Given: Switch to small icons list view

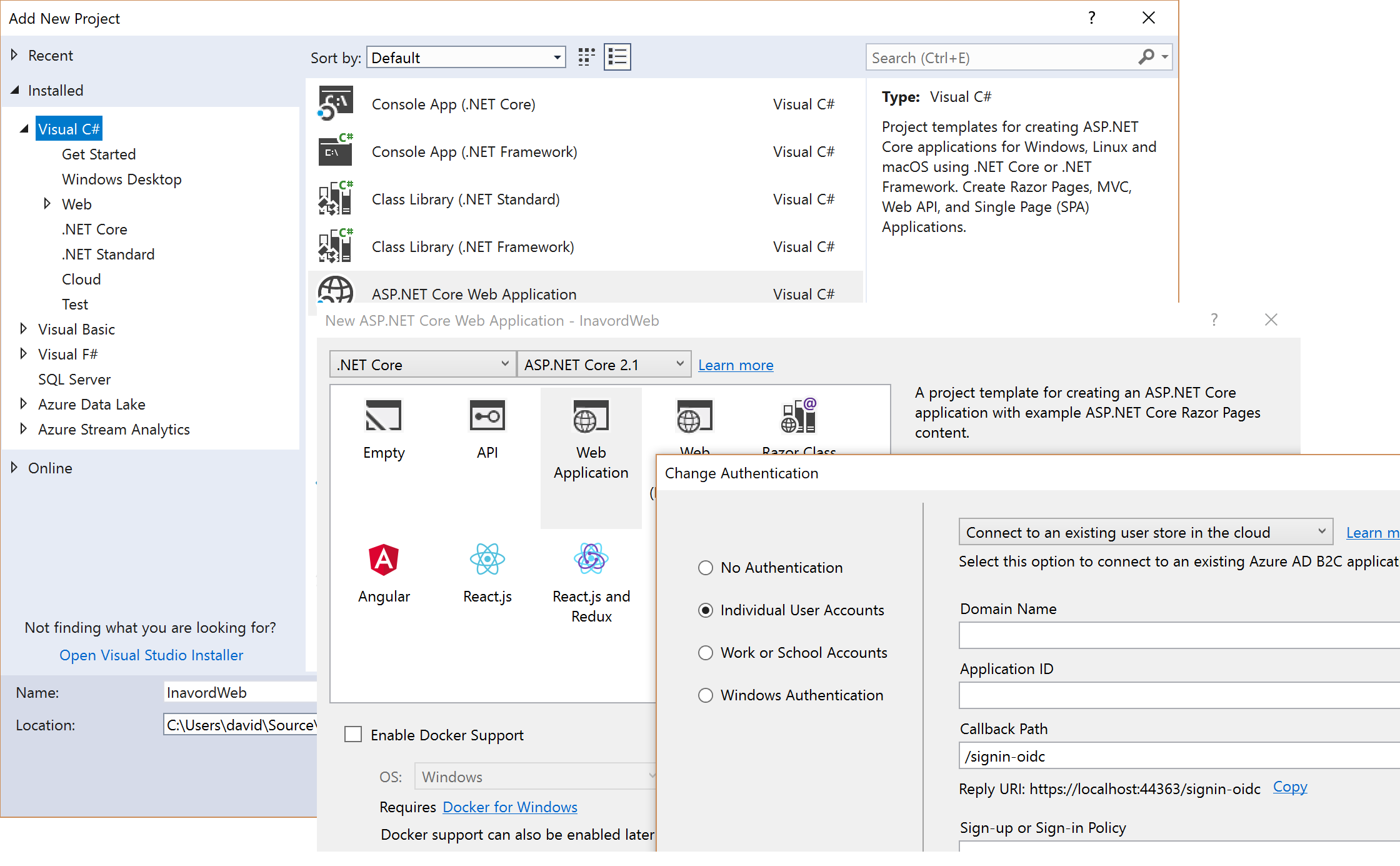Looking at the screenshot, I should pyautogui.click(x=617, y=58).
